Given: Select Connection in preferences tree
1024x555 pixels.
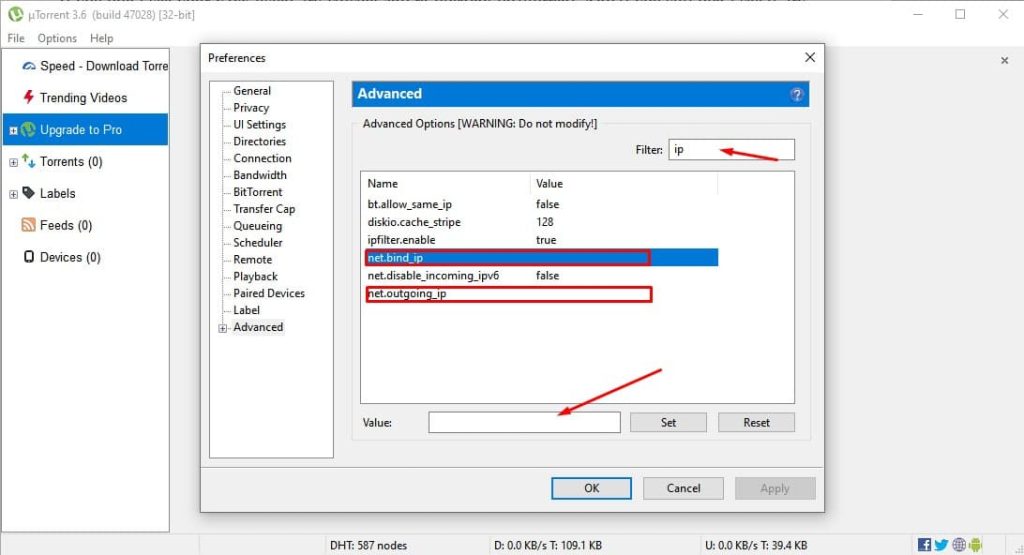Looking at the screenshot, I should pyautogui.click(x=262, y=158).
